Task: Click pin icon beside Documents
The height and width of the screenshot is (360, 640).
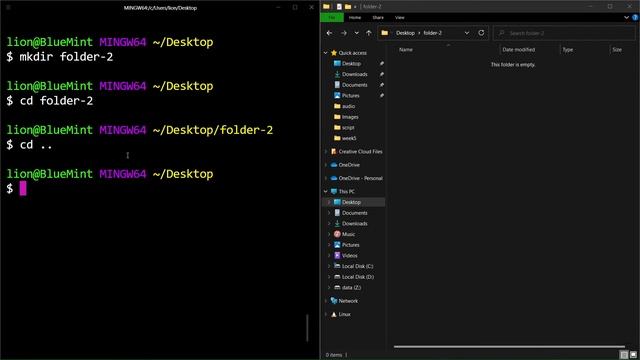Action: point(382,85)
